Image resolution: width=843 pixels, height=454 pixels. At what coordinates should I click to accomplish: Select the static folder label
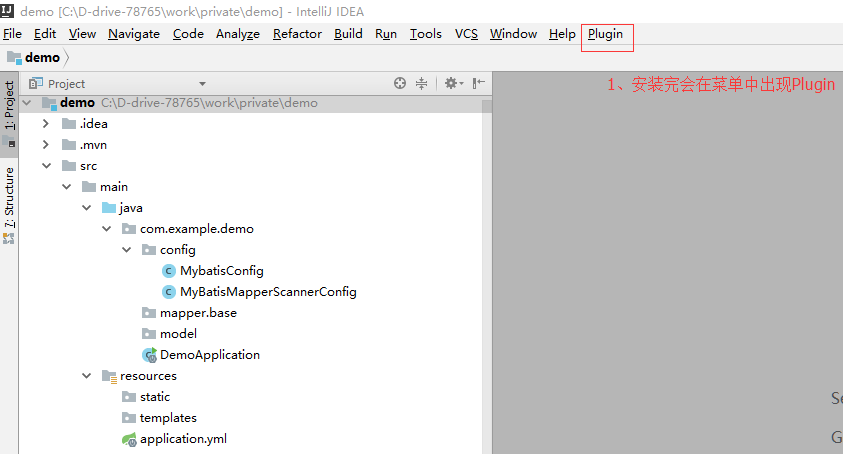(x=155, y=397)
